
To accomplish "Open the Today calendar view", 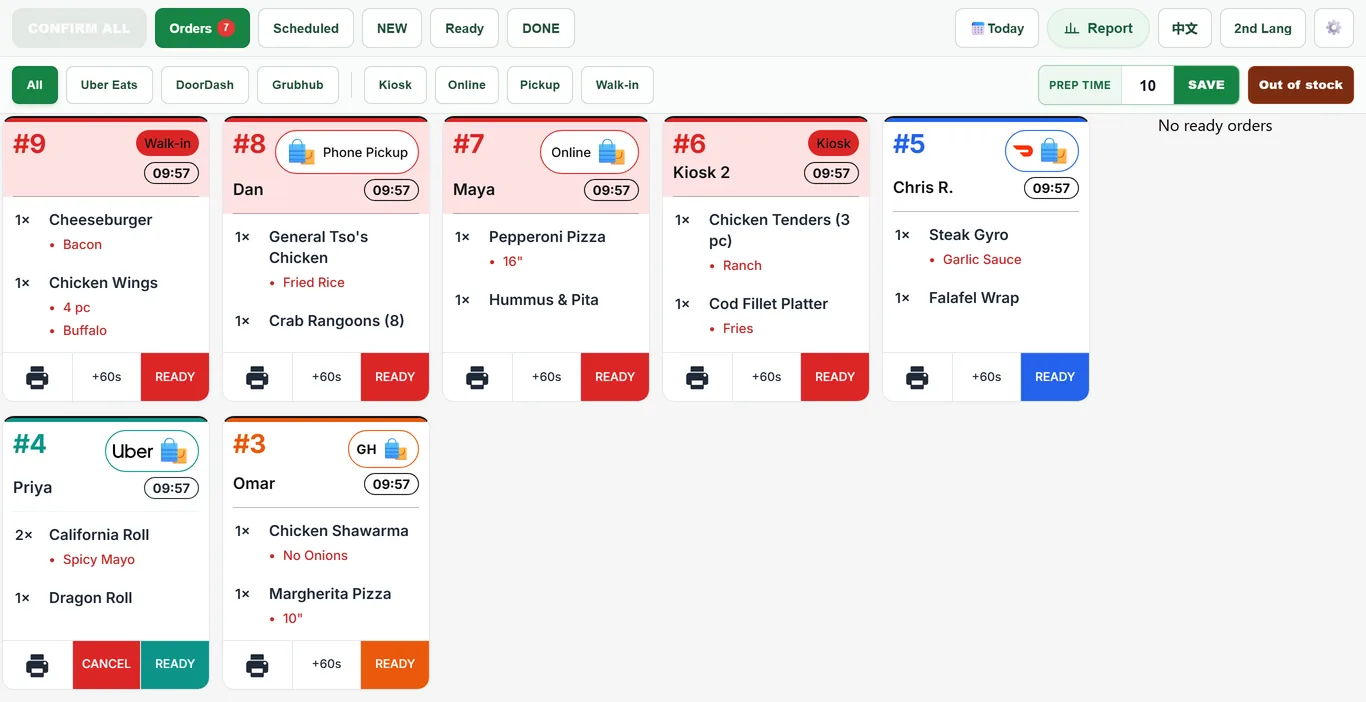I will pos(997,28).
